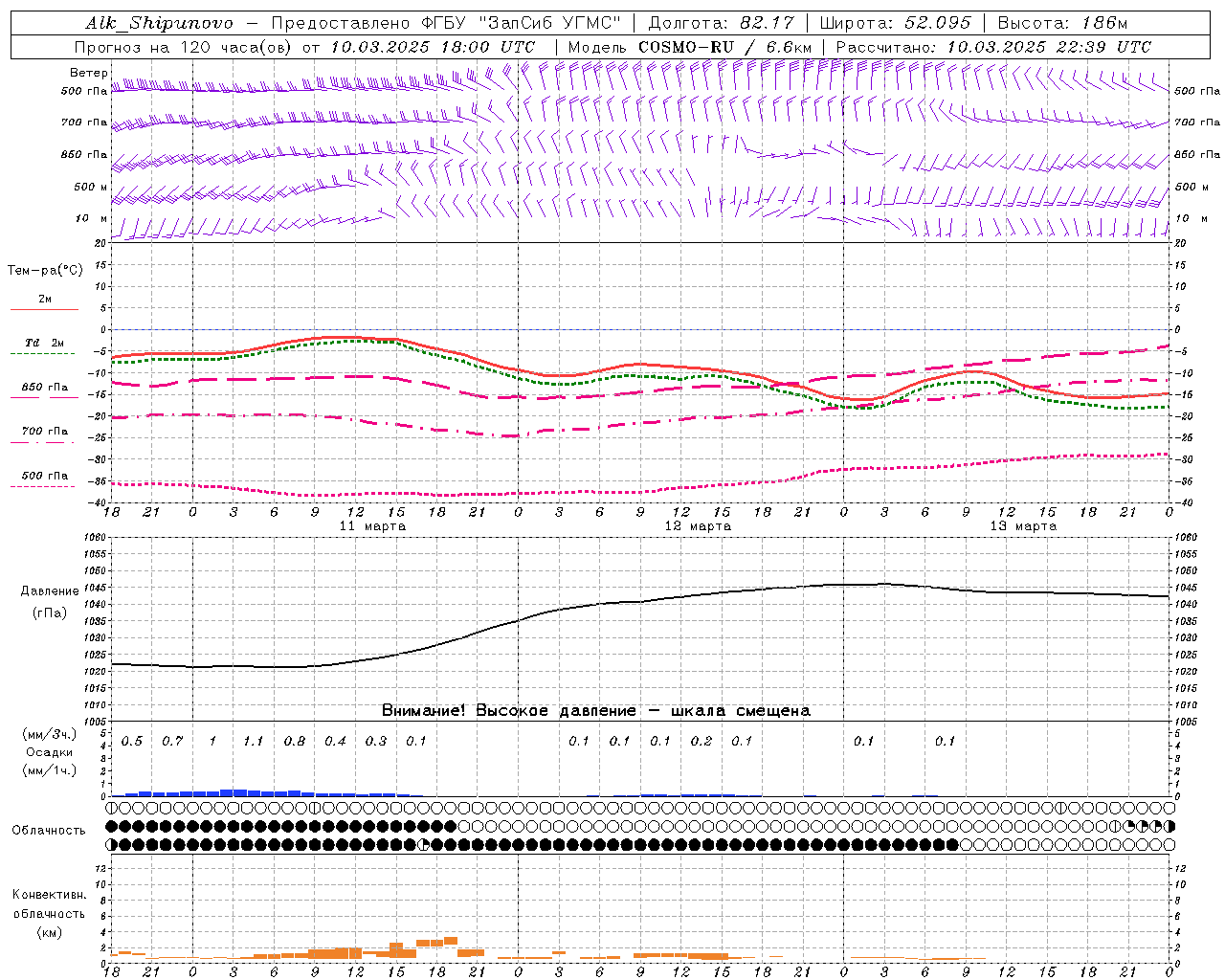Click the Ветер wind panel label

[89, 73]
